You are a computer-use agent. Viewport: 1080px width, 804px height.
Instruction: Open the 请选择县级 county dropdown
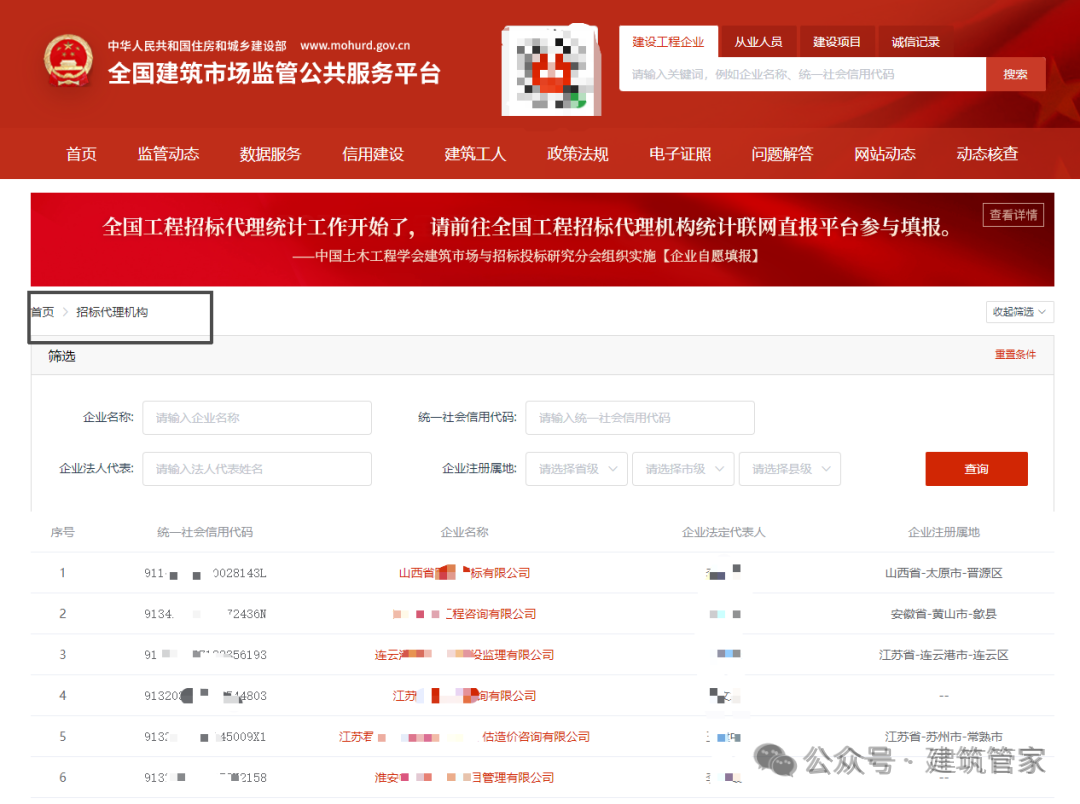789,468
